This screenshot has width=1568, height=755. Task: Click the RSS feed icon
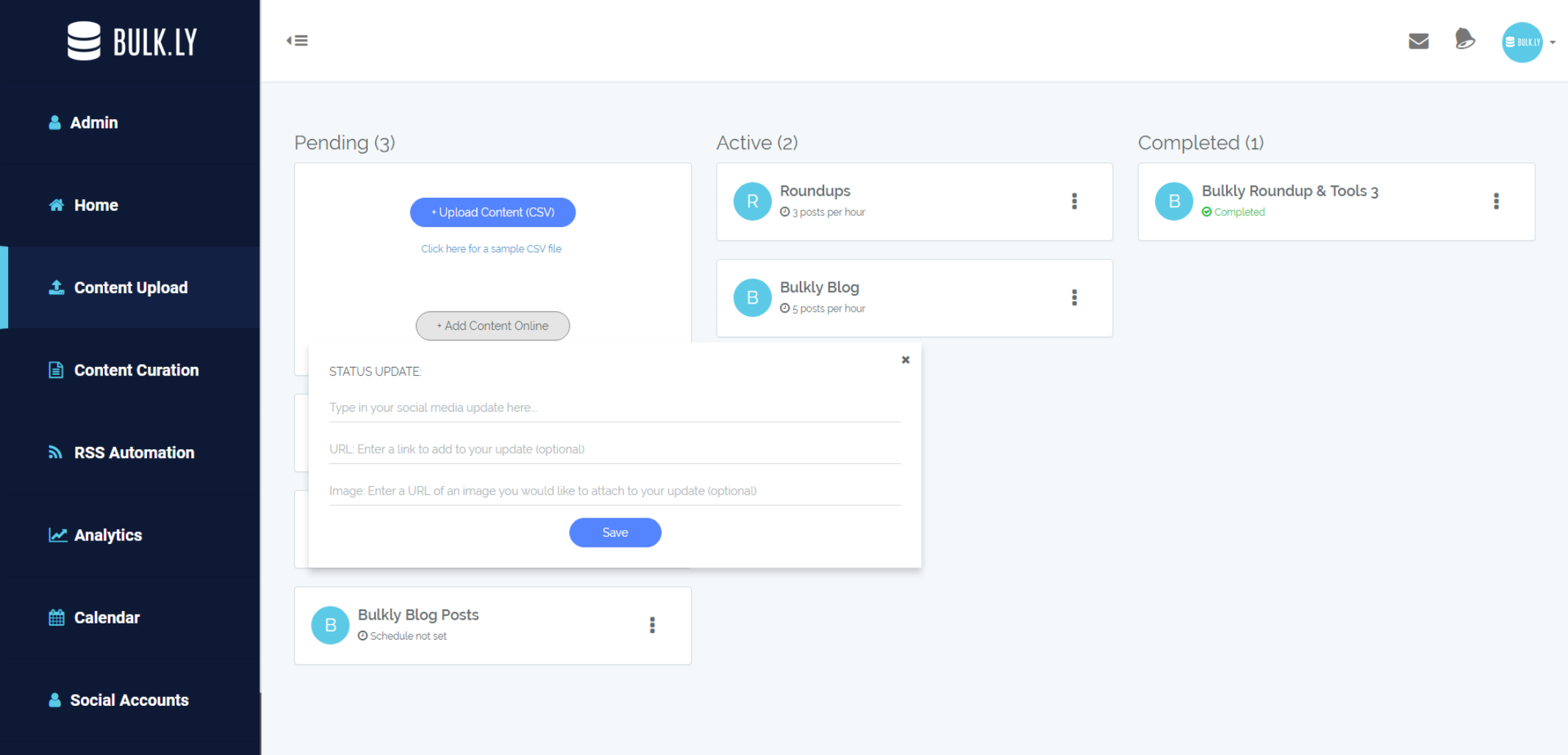coord(55,451)
